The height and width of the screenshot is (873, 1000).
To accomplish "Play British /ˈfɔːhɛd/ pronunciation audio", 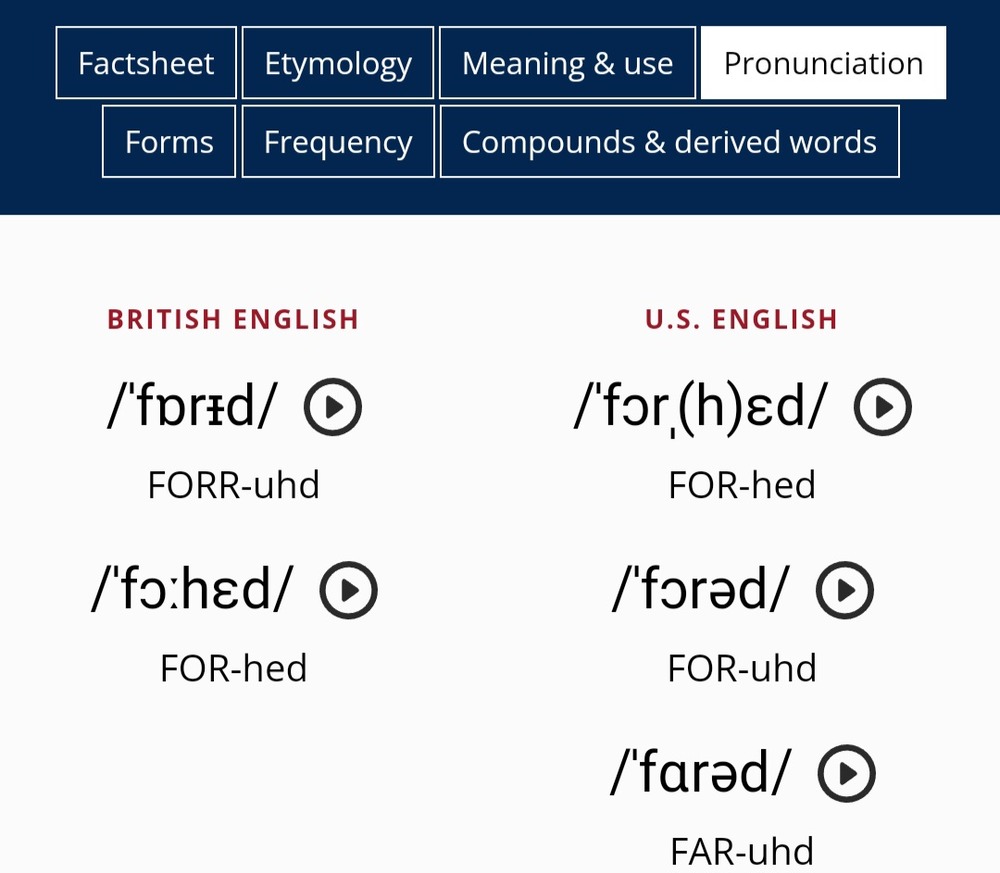I will [x=348, y=590].
